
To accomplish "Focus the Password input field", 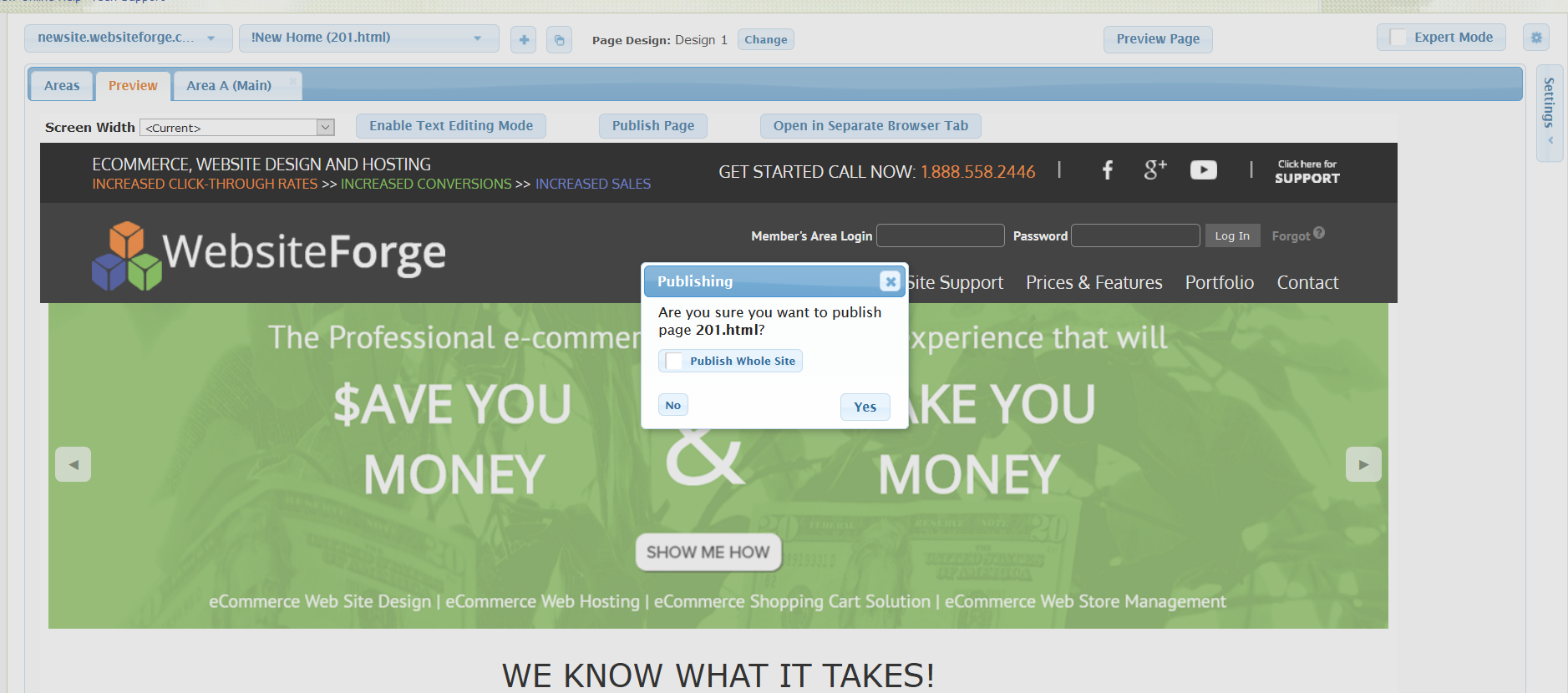I will (1136, 235).
